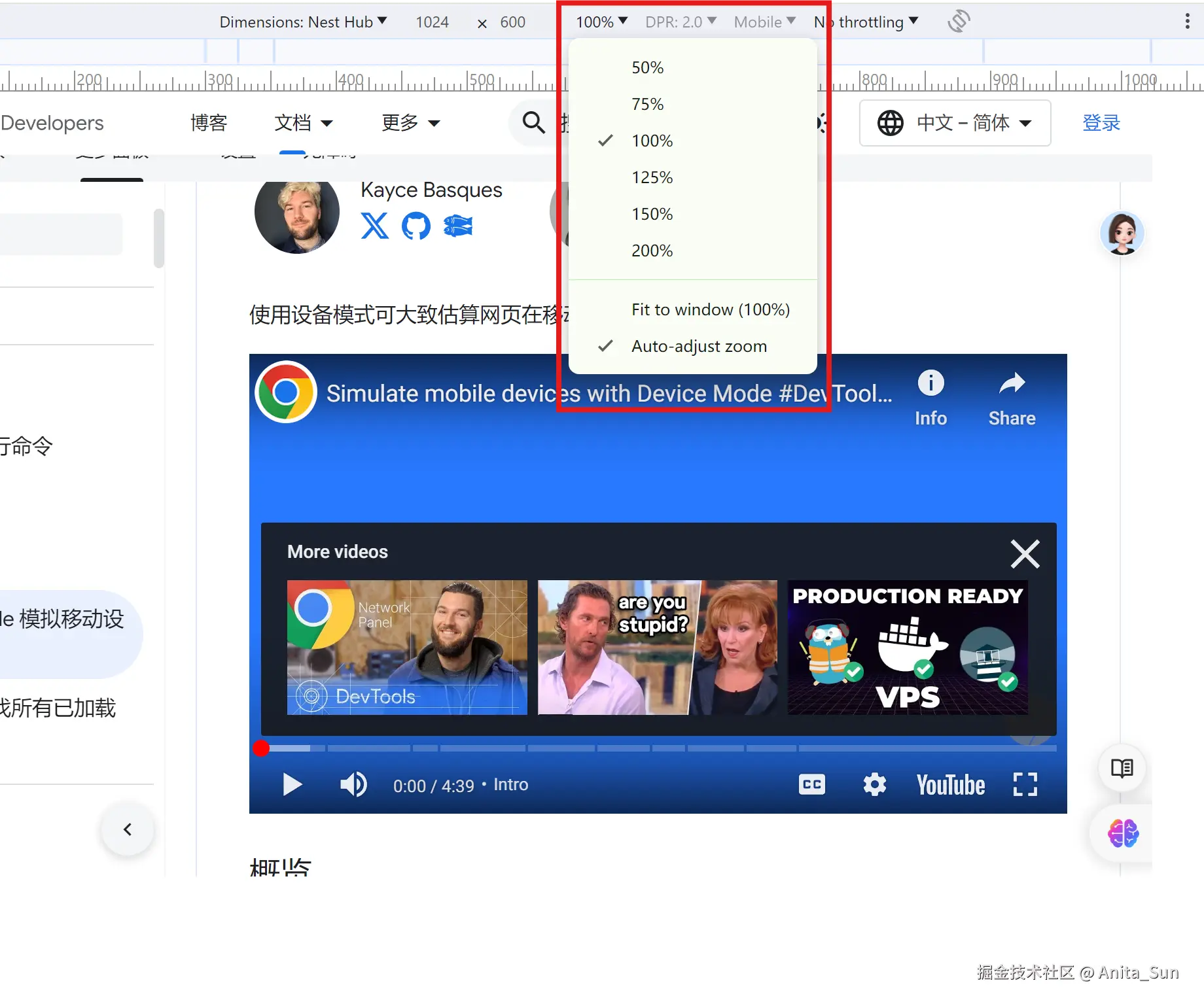Click the left sidebar scrollbar
Image resolution: width=1204 pixels, height=1006 pixels.
click(x=158, y=238)
